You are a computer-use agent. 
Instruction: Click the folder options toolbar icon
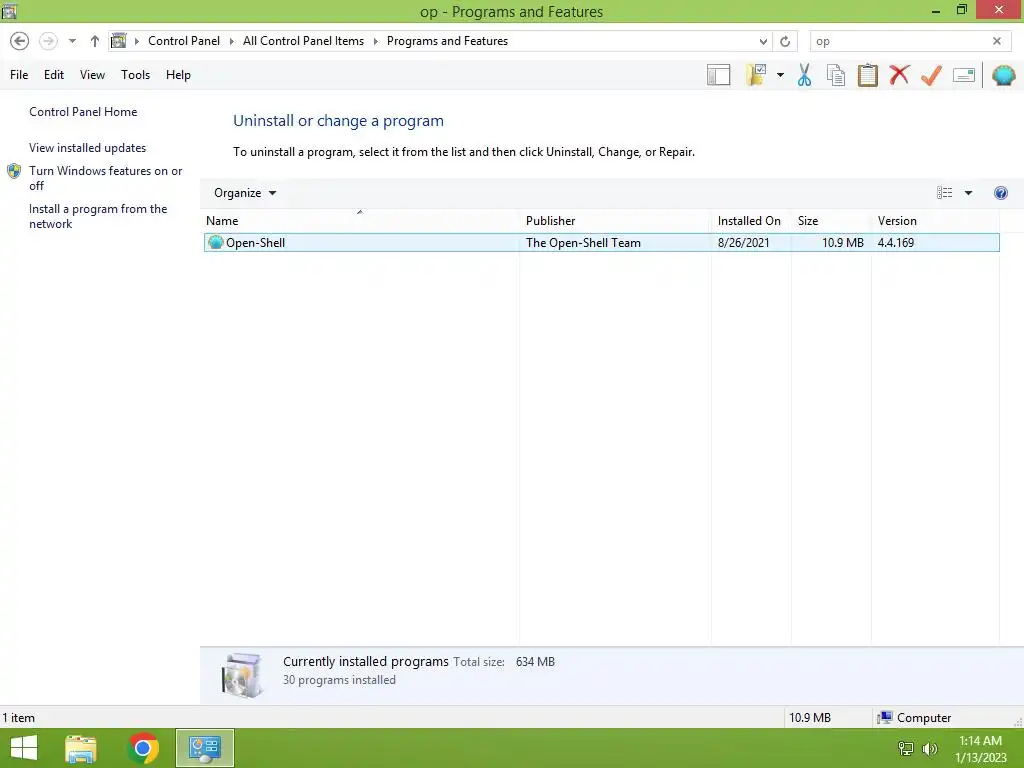(756, 75)
